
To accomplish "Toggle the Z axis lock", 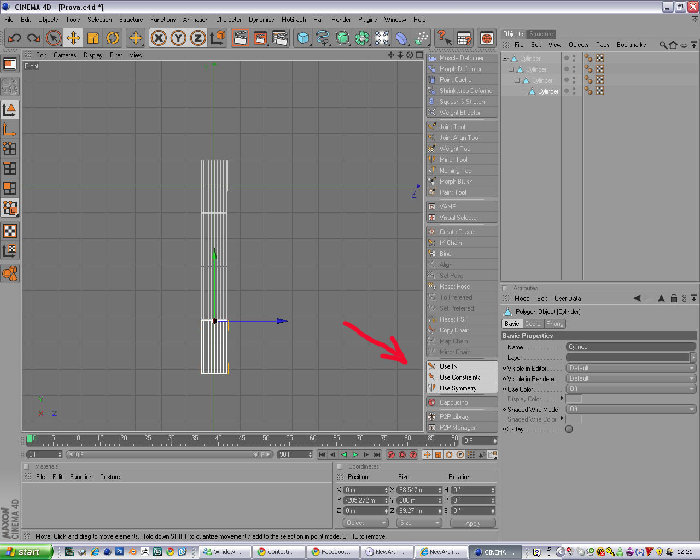I will pos(198,38).
